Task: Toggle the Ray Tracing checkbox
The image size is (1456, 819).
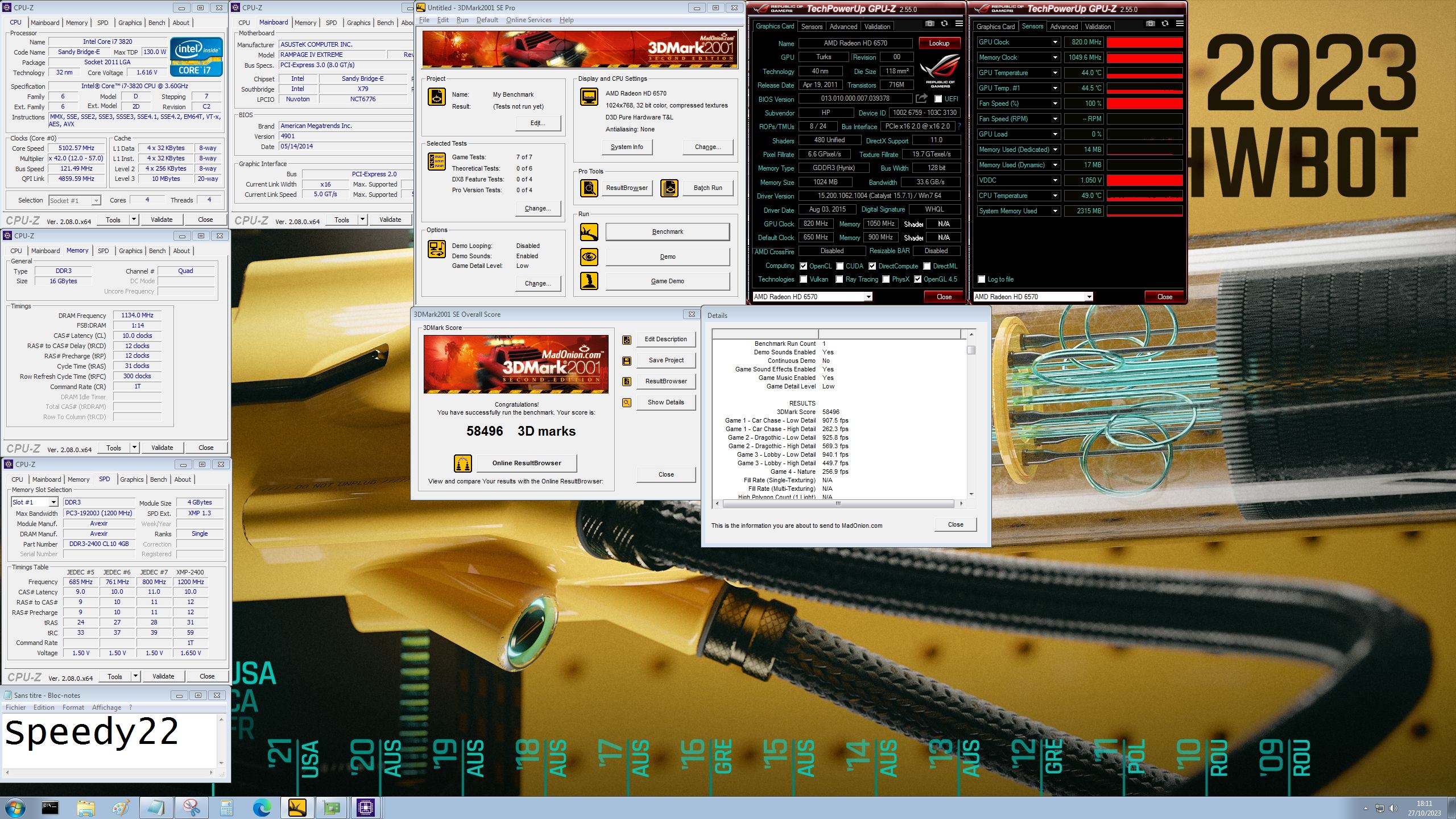Action: [x=839, y=279]
